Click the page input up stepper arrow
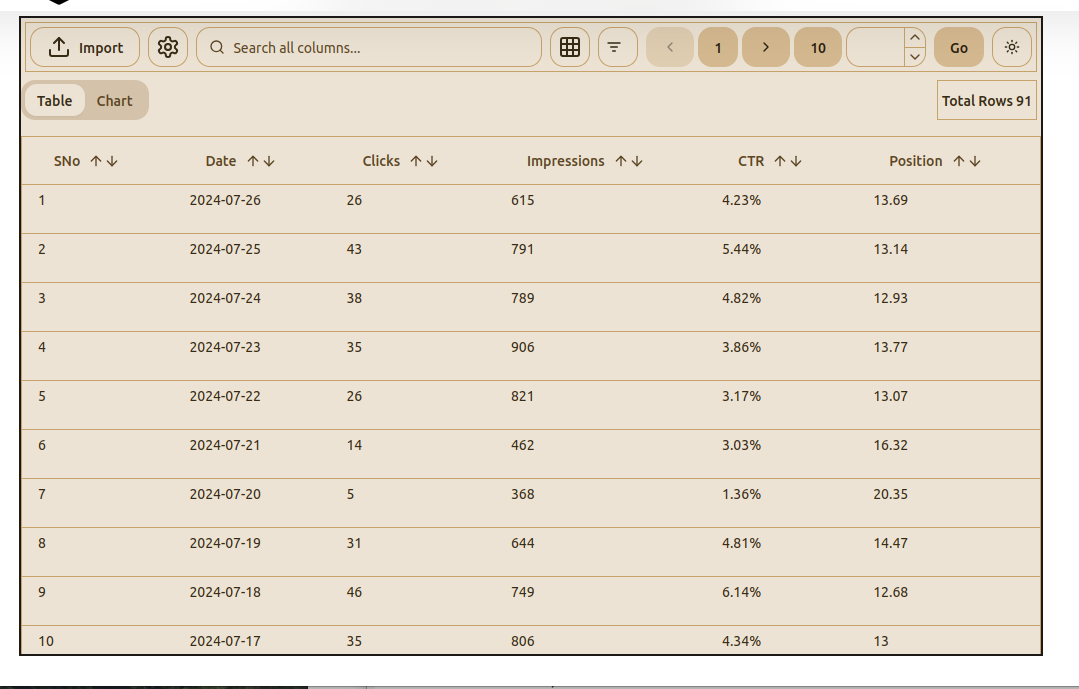The height and width of the screenshot is (689, 1079). (x=915, y=37)
